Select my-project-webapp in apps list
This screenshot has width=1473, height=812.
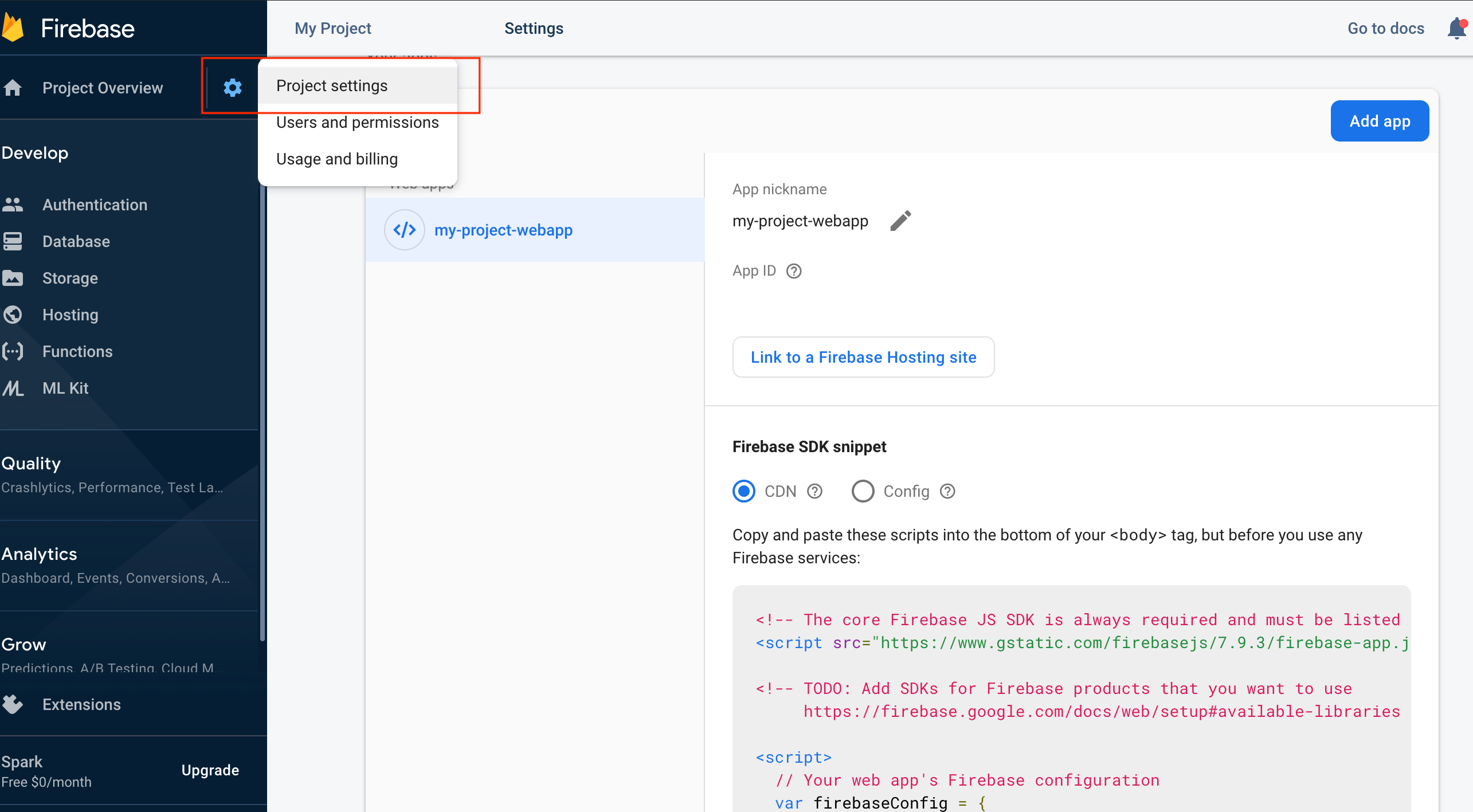(535, 230)
